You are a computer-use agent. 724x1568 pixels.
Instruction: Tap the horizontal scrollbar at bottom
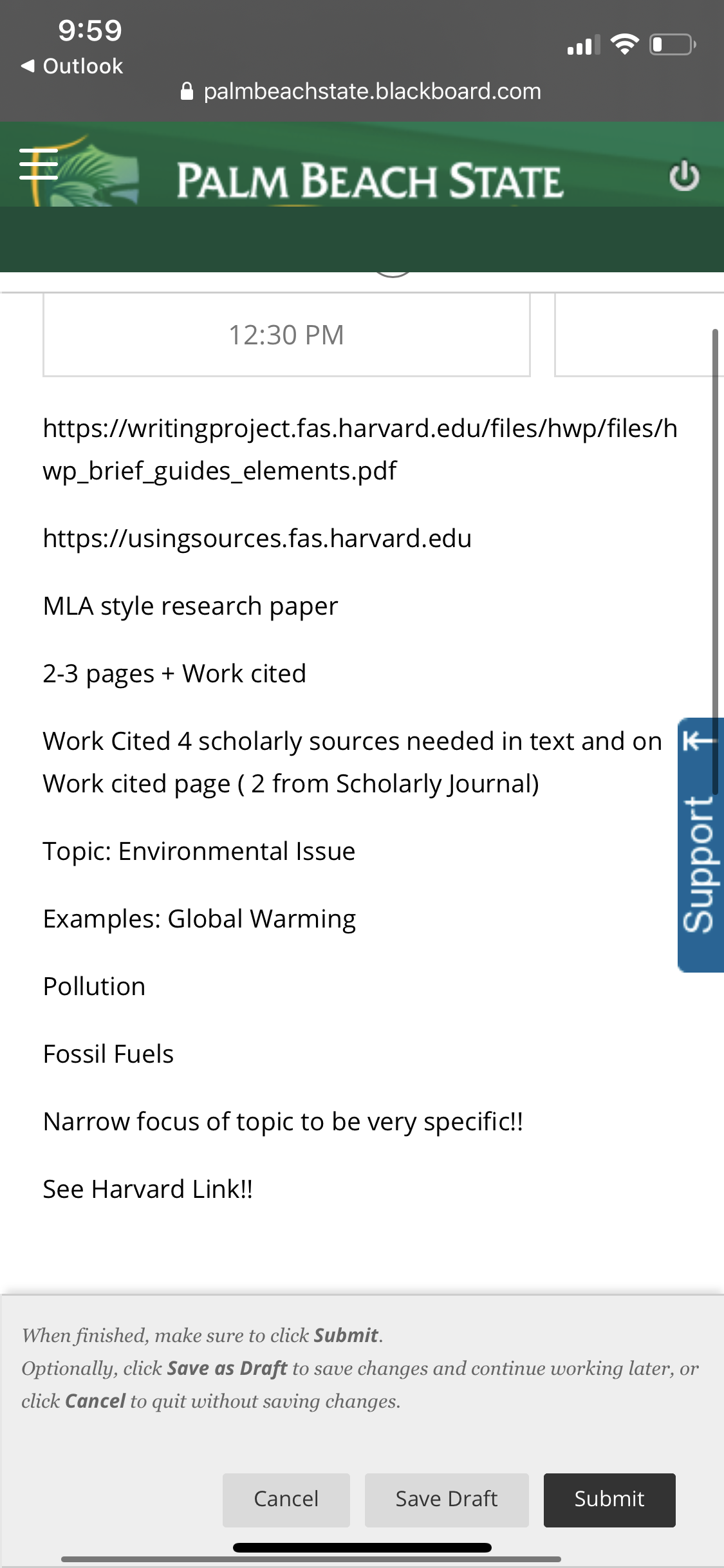point(311,1559)
